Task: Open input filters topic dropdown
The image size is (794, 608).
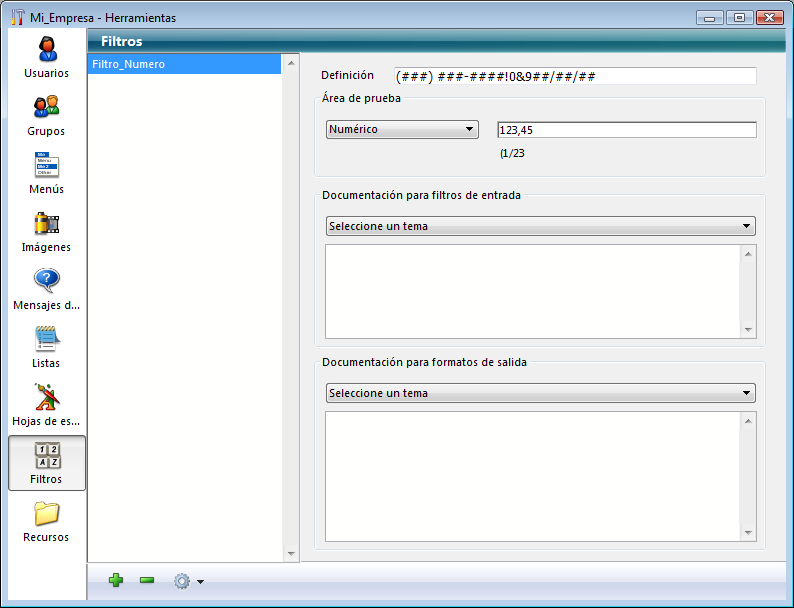Action: click(x=540, y=226)
